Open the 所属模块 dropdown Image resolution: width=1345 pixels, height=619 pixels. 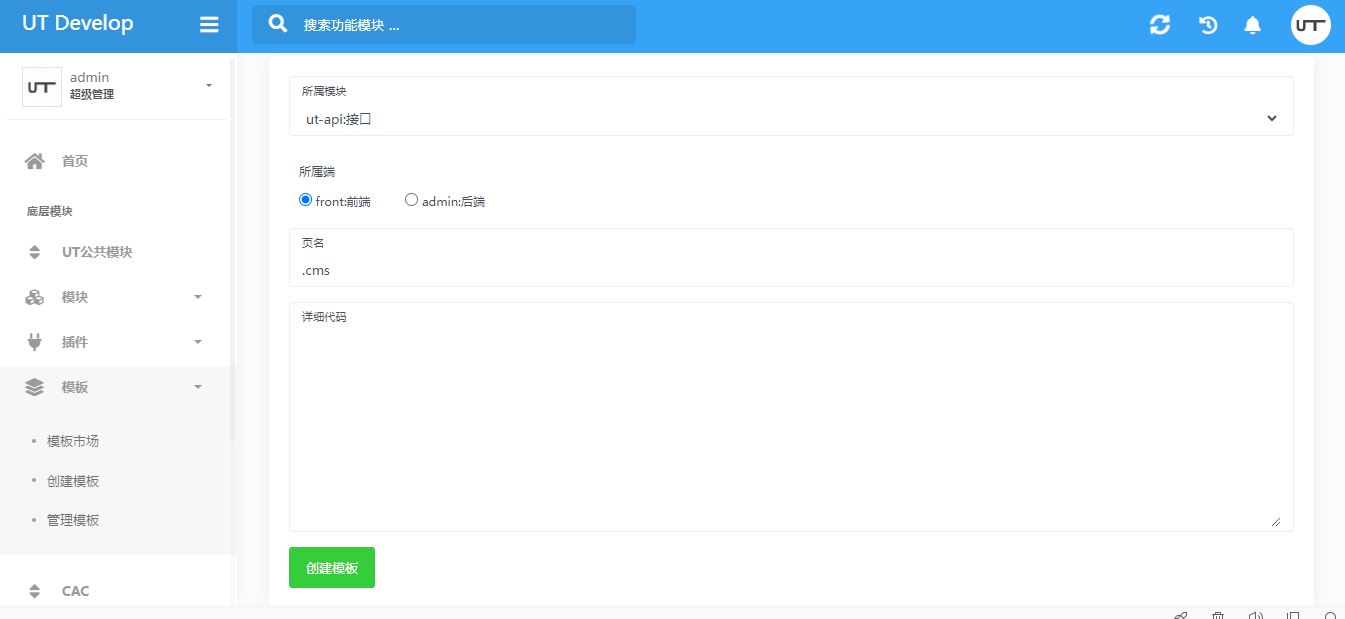tap(790, 119)
